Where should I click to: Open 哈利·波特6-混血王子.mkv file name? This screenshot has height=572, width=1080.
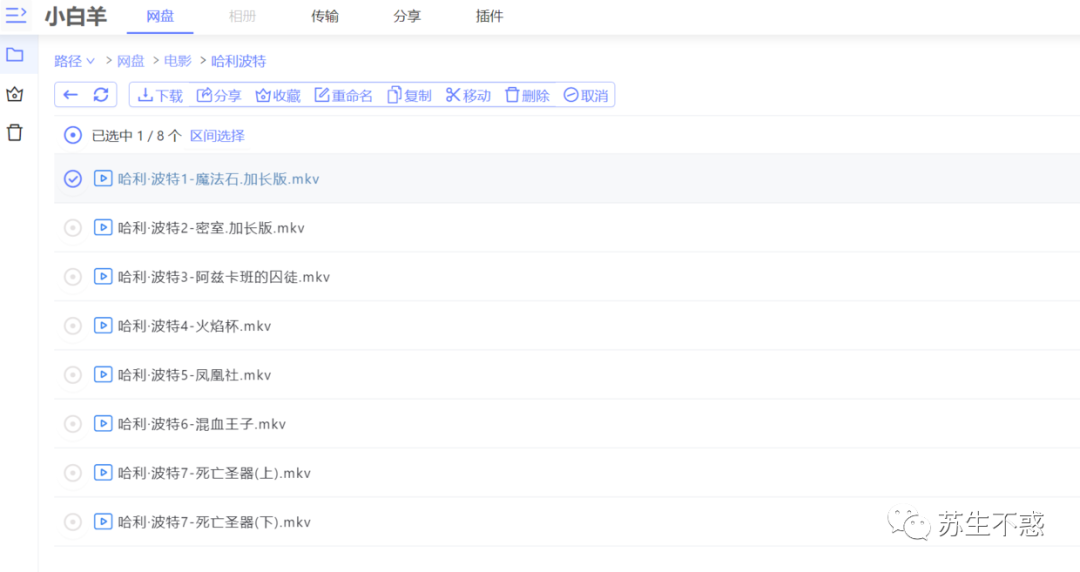coord(202,424)
